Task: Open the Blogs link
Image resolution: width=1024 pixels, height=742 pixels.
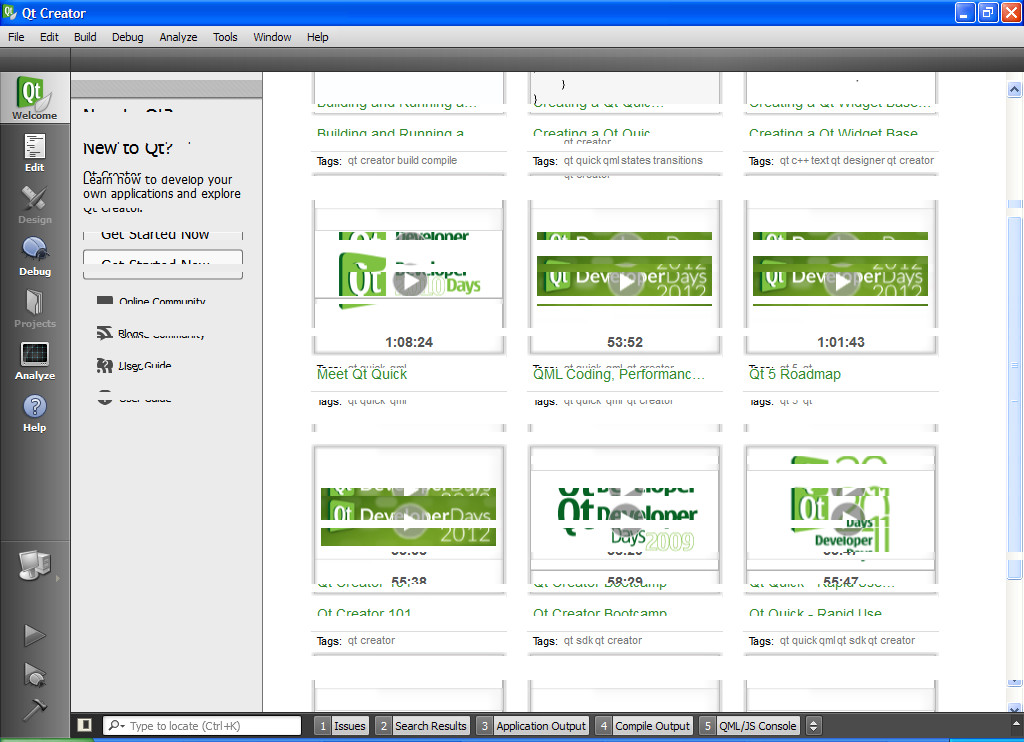Action: (x=131, y=334)
